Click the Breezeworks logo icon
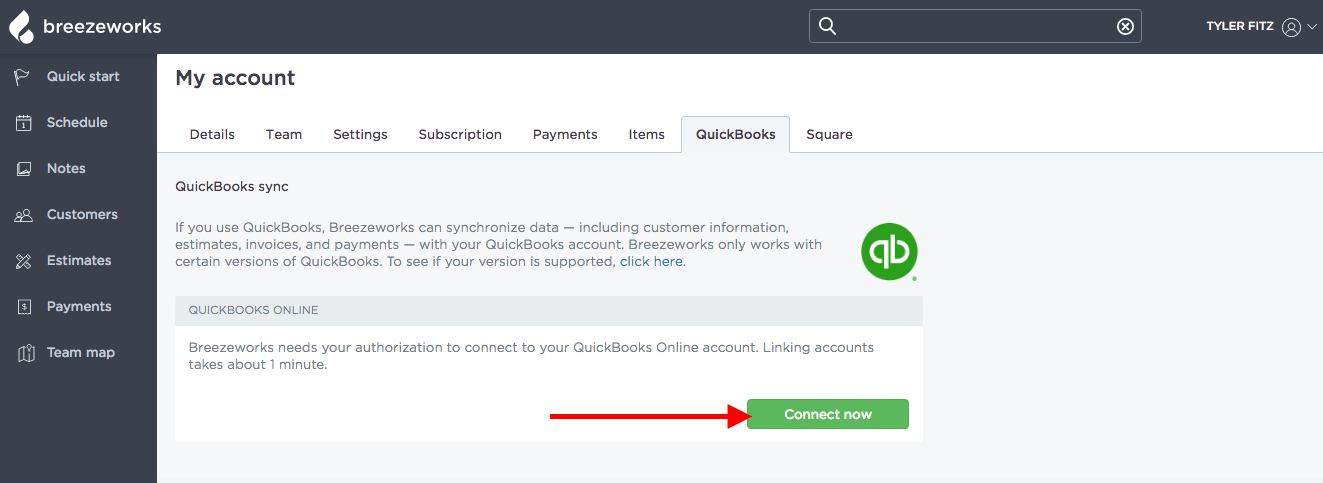 [x=22, y=27]
